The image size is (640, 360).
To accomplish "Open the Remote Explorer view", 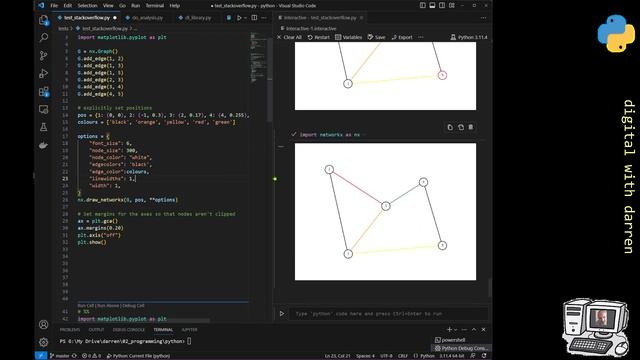I will 43,109.
